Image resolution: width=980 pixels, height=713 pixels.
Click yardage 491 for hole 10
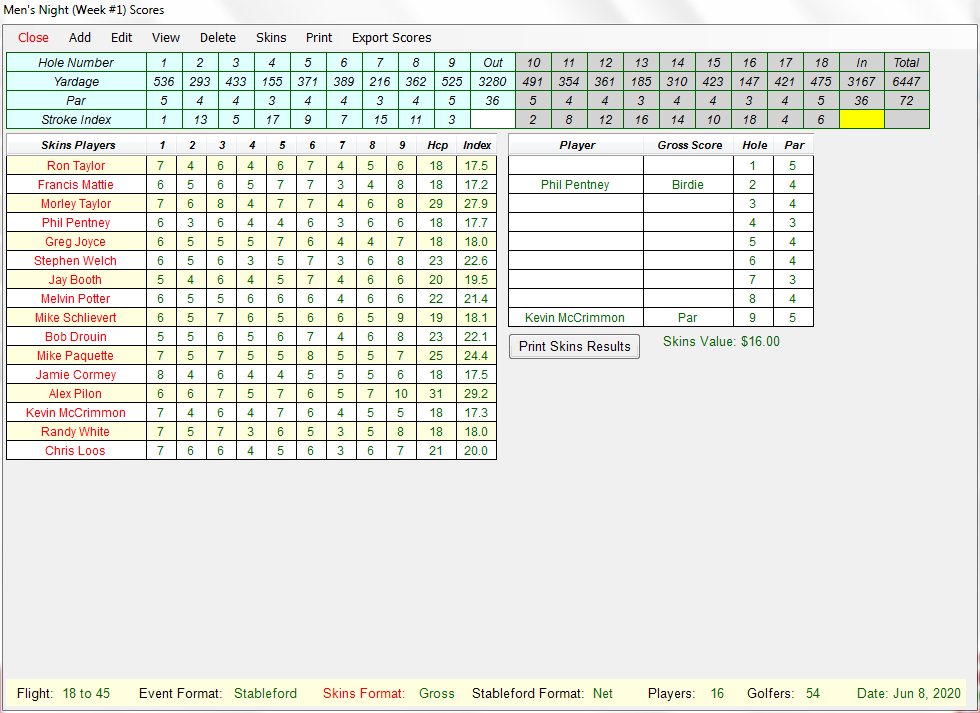(x=533, y=81)
